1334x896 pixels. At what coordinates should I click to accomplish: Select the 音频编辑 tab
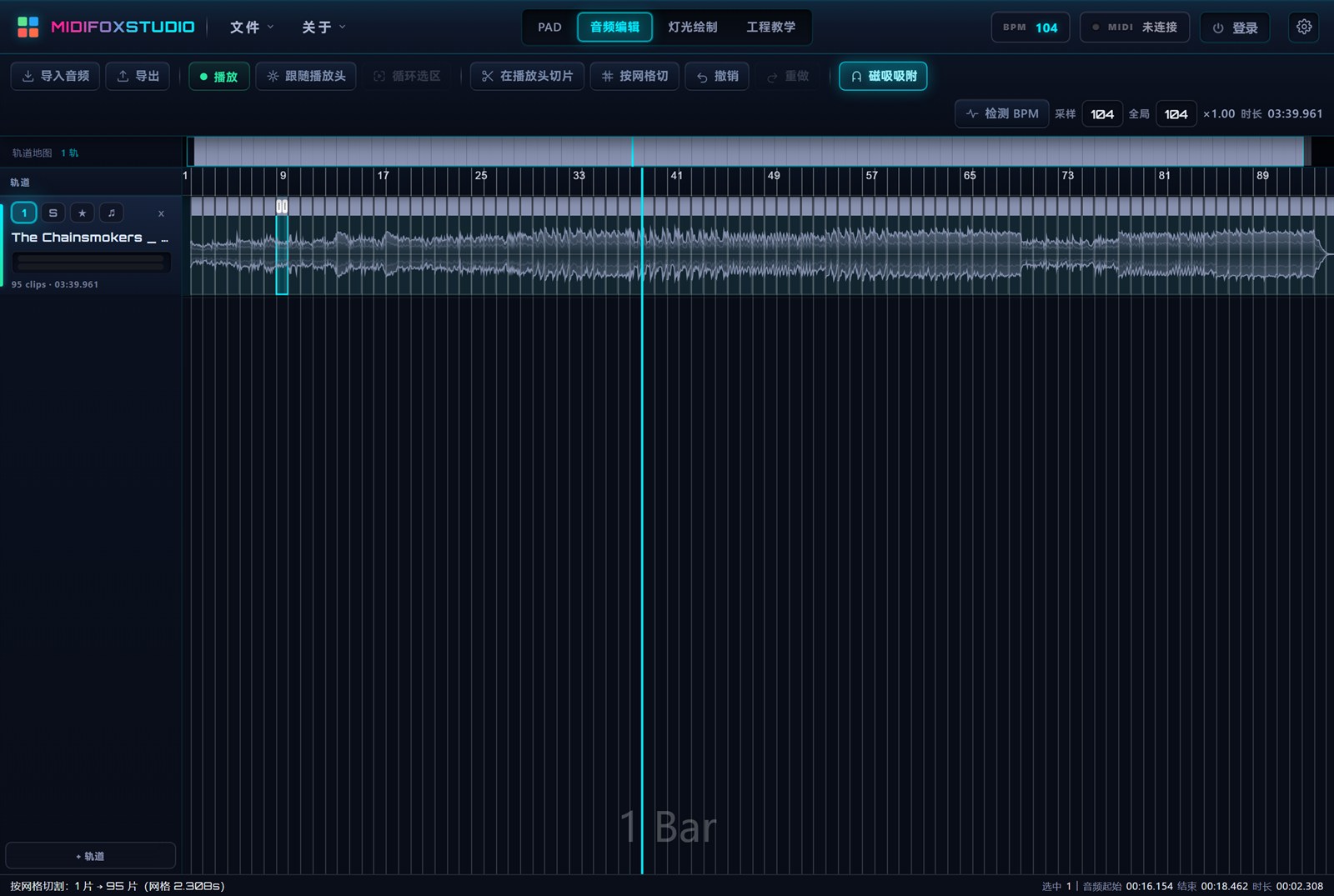tap(614, 27)
